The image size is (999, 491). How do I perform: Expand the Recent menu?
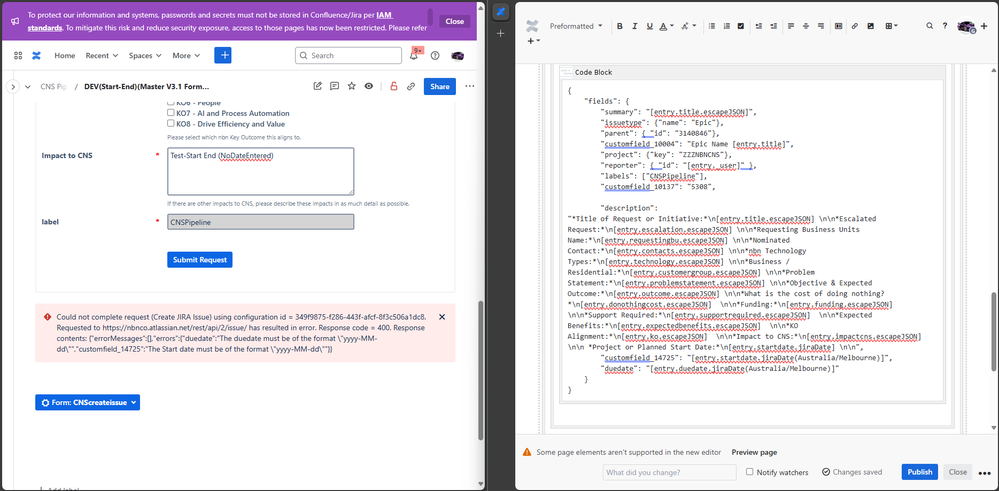(102, 55)
